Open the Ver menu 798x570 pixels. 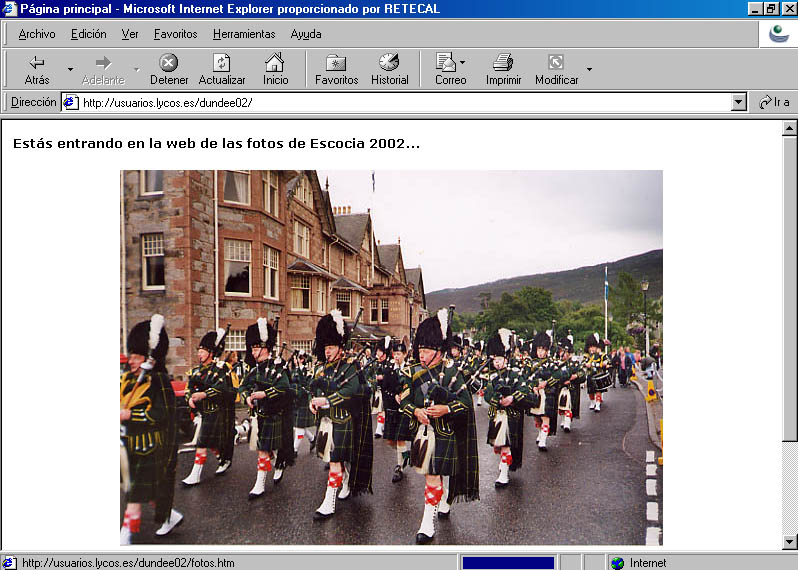coord(130,34)
